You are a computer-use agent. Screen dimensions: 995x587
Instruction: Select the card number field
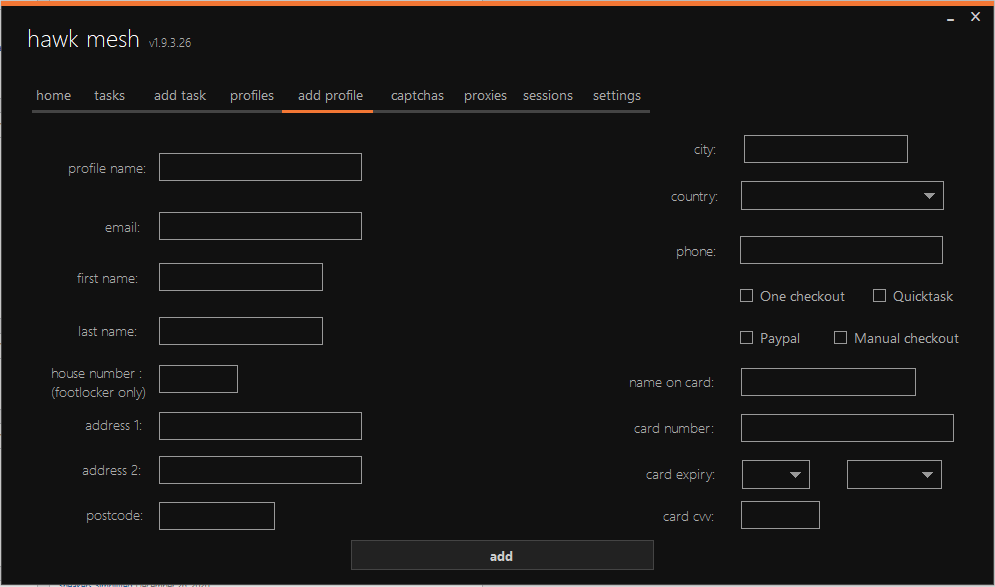pyautogui.click(x=847, y=428)
